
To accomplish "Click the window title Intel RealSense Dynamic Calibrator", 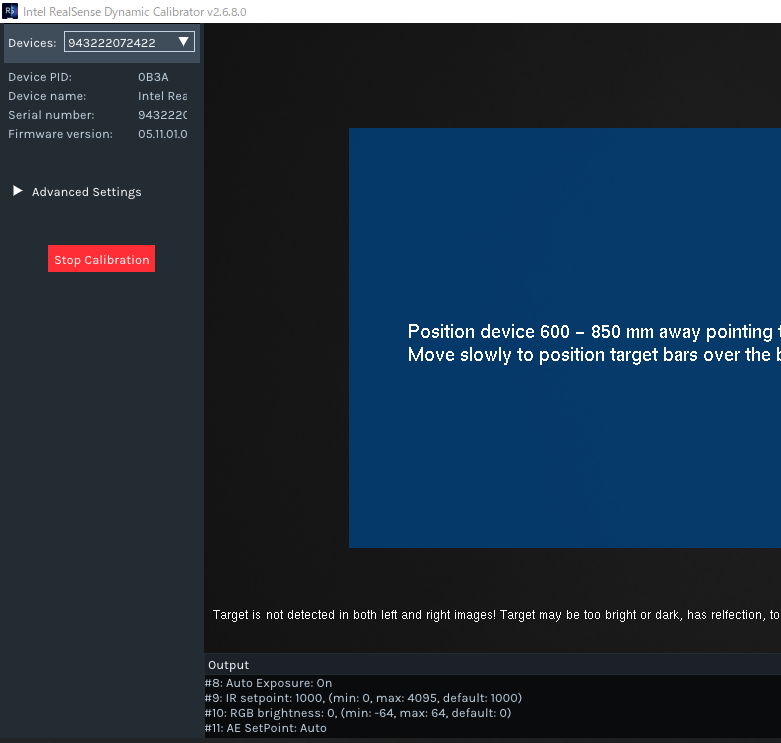I will click(x=134, y=11).
